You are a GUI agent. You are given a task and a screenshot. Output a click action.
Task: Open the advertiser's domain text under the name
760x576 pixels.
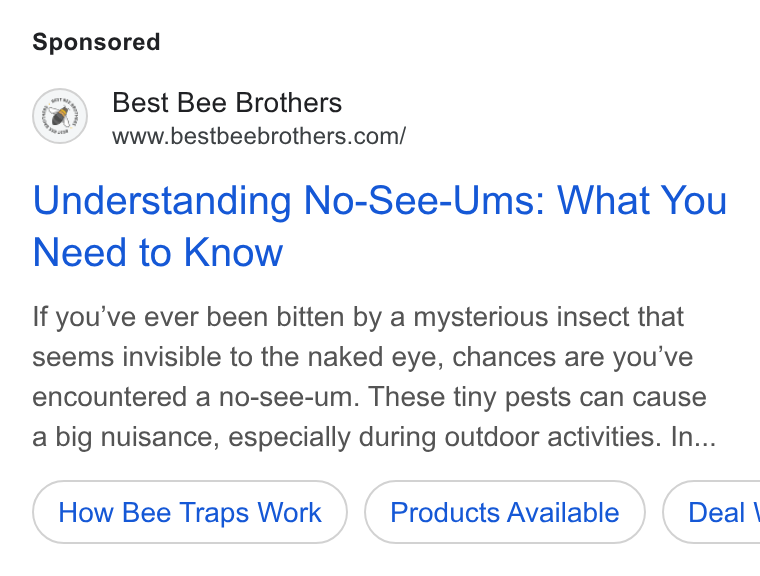259,136
